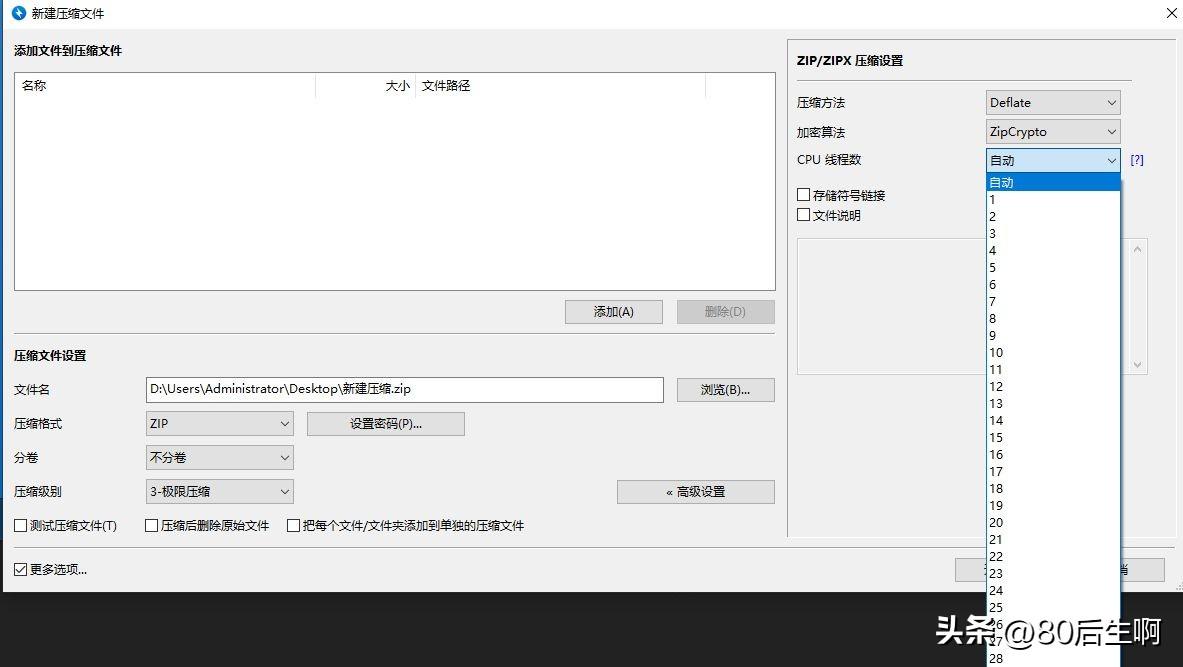Click the Bandizip app icon in title bar
Viewport: 1183px width, 667px height.
pyautogui.click(x=19, y=13)
